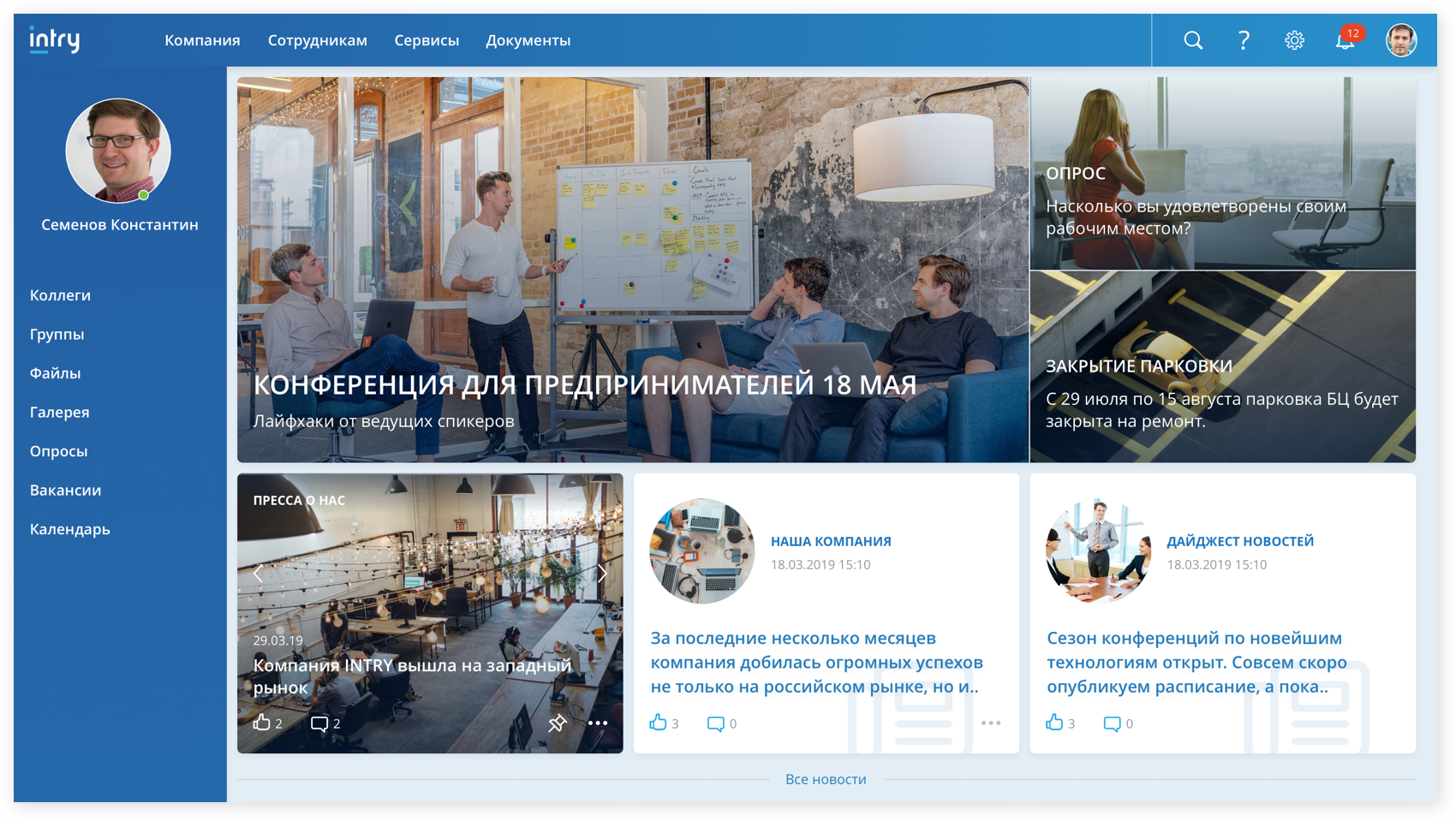
Task: Open the help panel
Action: tap(1243, 39)
